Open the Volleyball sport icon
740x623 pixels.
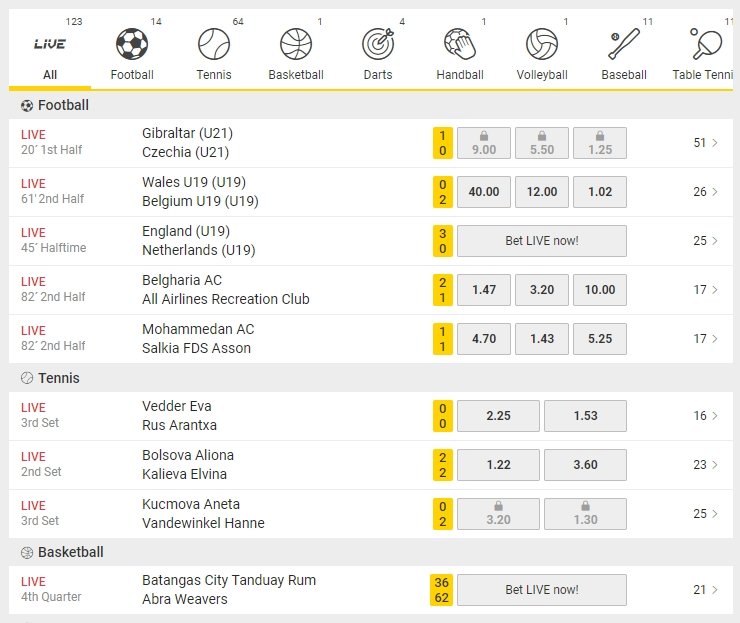click(542, 44)
